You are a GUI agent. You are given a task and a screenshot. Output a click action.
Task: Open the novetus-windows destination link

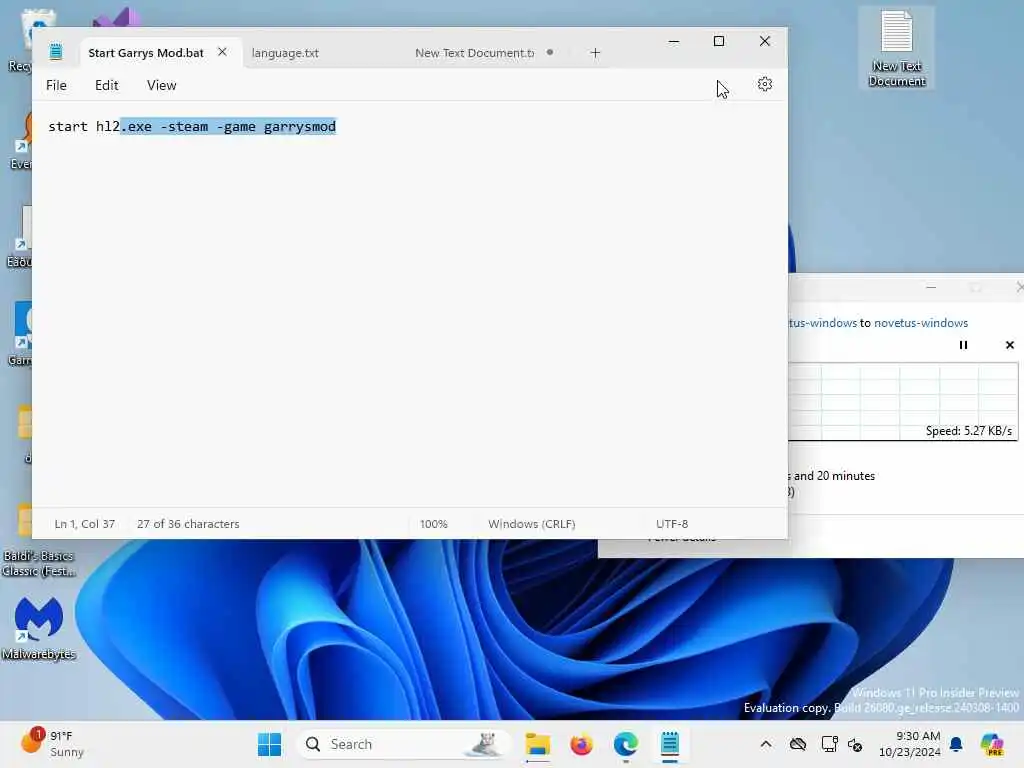click(x=921, y=323)
